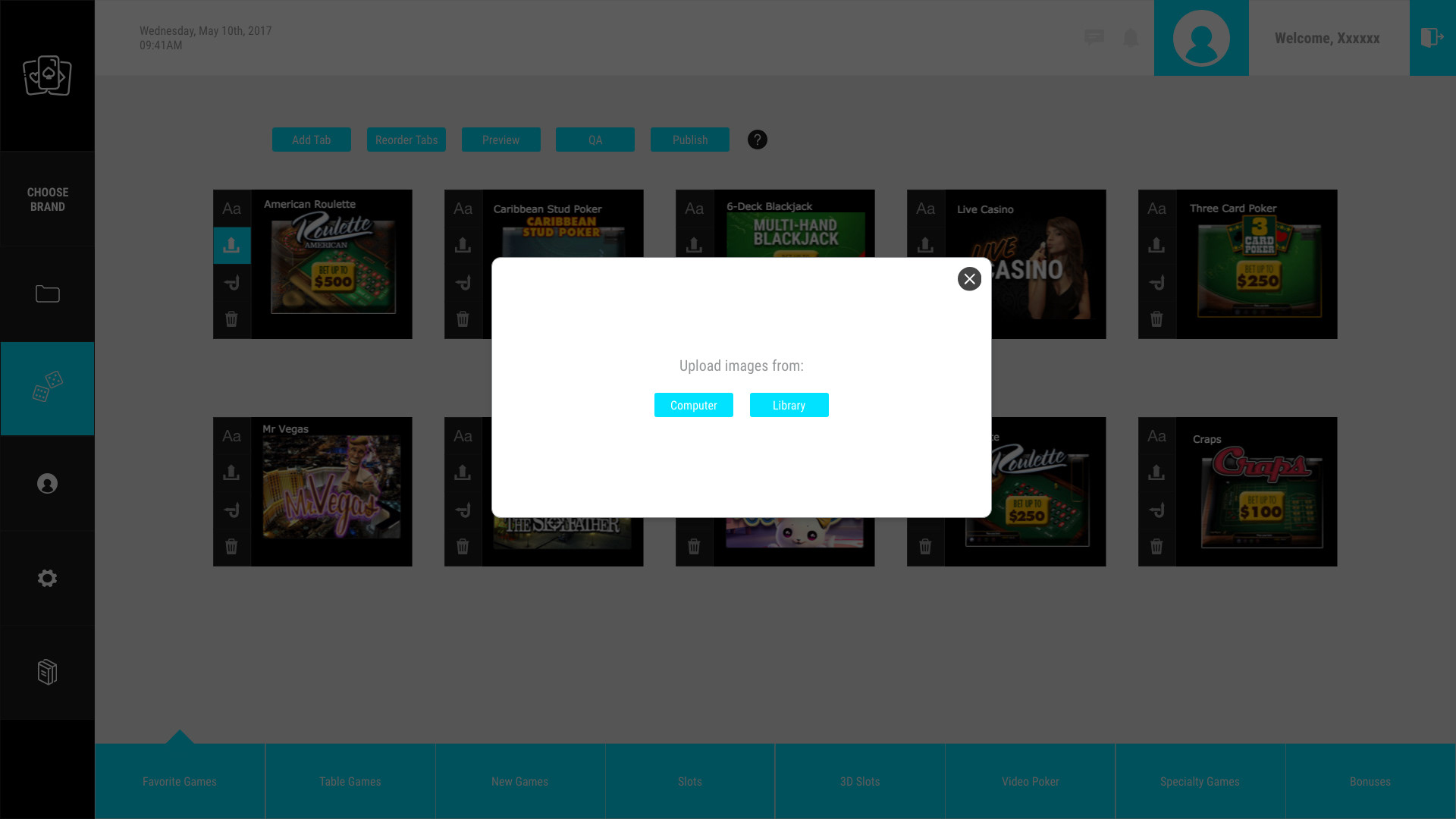Edit text of Mr Vegas tile
This screenshot has width=1456, height=819.
coord(231,436)
